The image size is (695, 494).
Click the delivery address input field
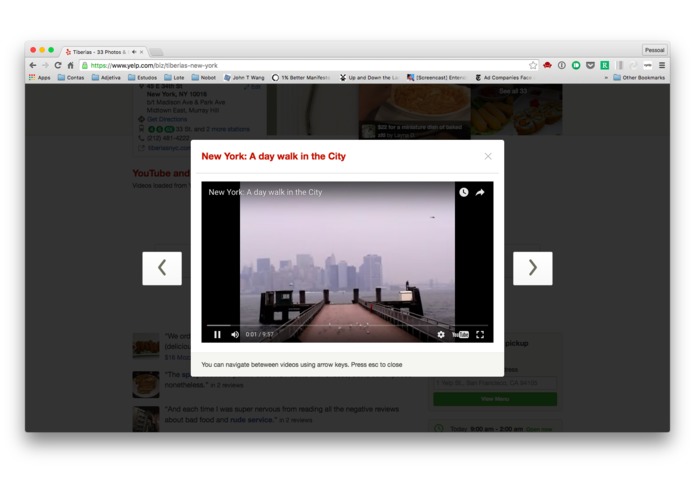point(495,383)
